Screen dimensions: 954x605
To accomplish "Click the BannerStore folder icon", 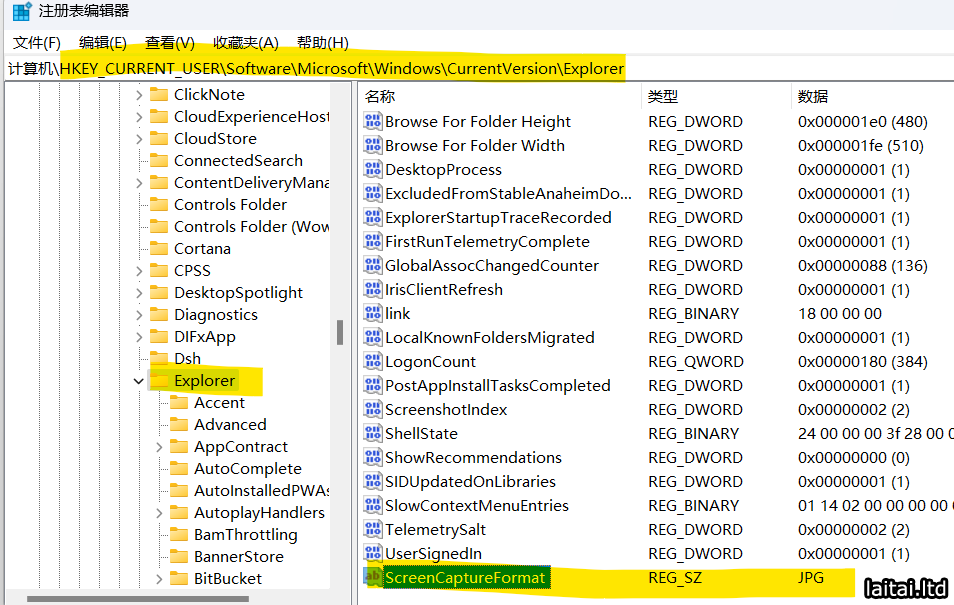I will (179, 557).
